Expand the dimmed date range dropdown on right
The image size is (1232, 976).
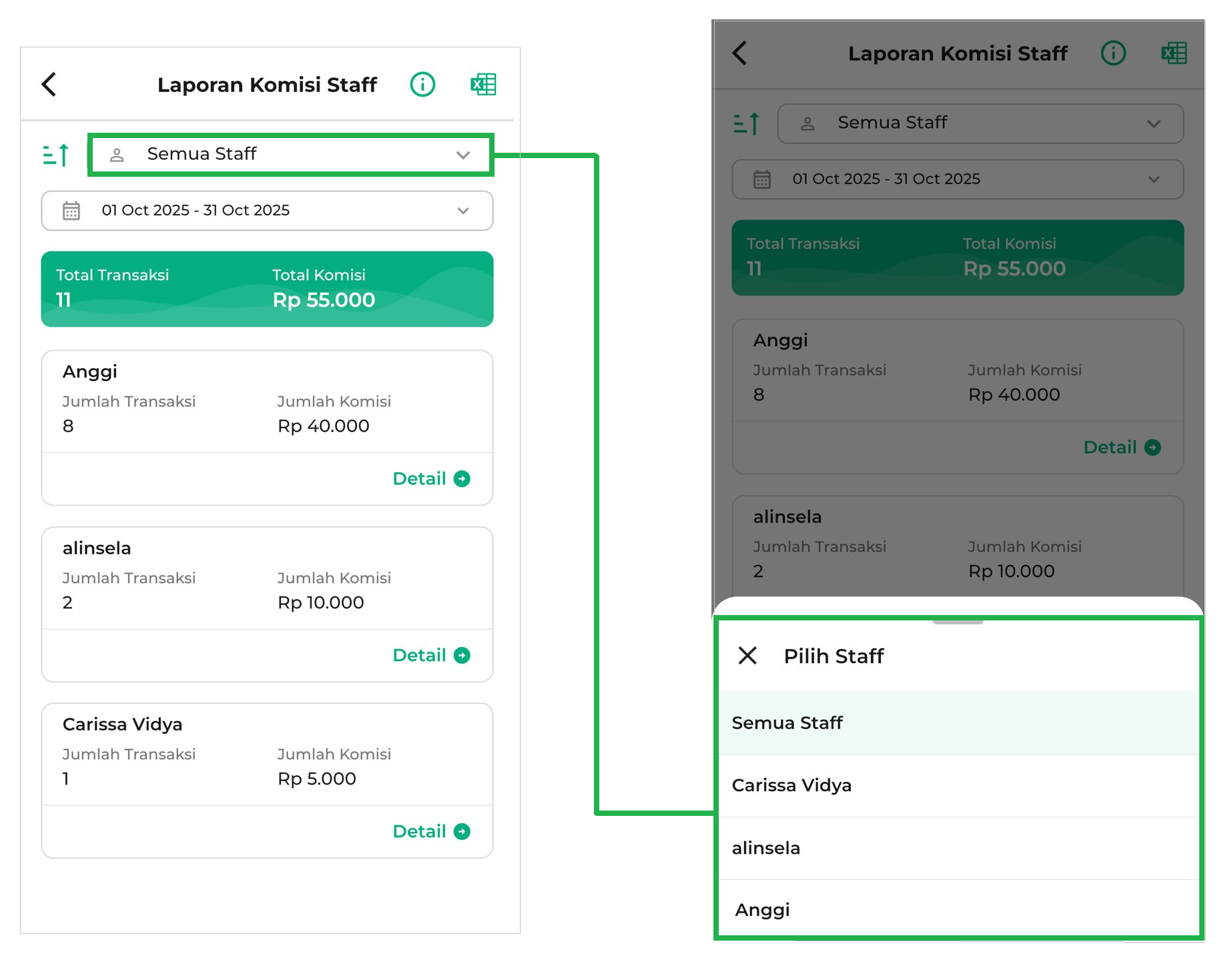[x=957, y=179]
